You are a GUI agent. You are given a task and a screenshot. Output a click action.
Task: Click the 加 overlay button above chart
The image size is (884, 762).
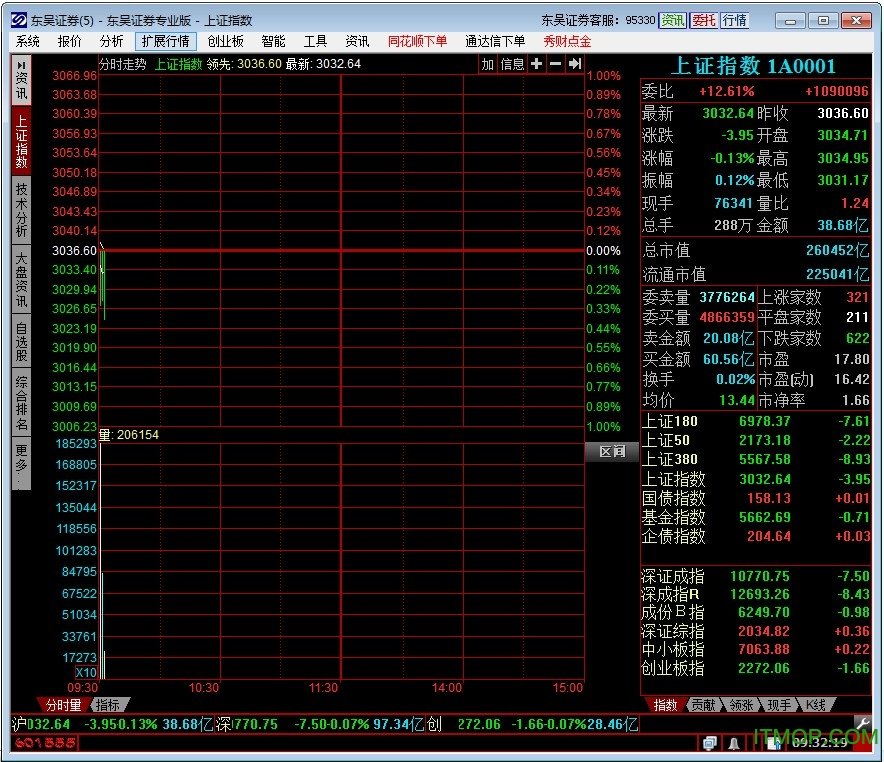click(x=487, y=64)
